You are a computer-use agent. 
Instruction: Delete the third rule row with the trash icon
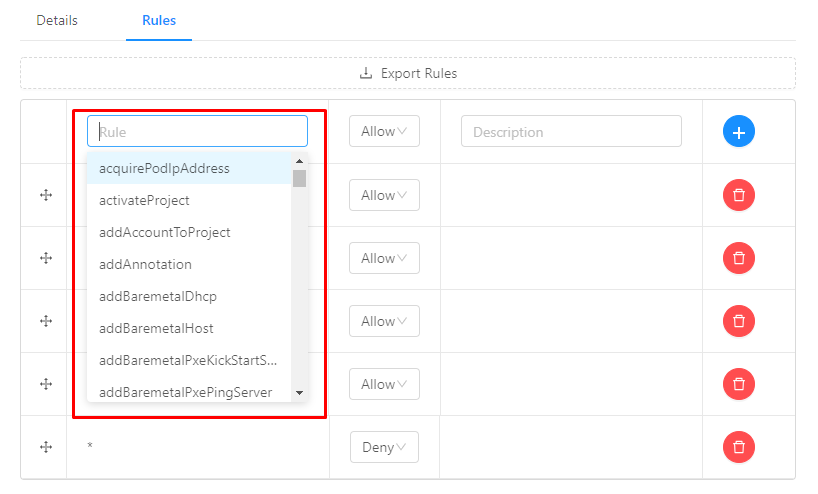[739, 321]
